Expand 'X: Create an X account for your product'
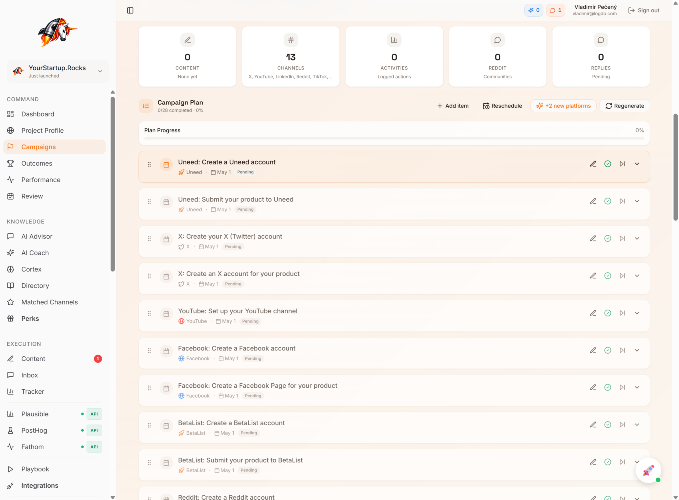Image resolution: width=679 pixels, height=500 pixels. (x=637, y=276)
